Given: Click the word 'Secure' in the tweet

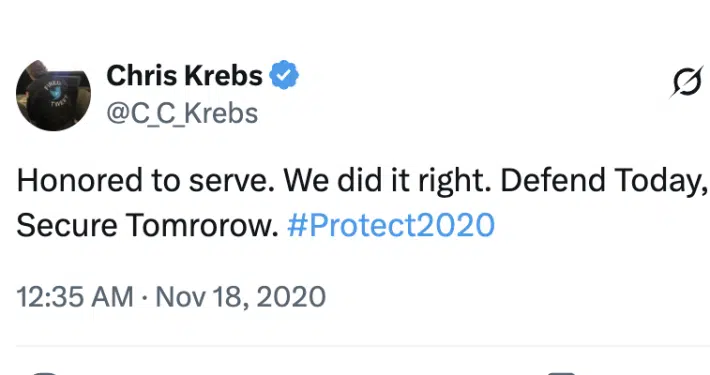Looking at the screenshot, I should click(67, 225).
